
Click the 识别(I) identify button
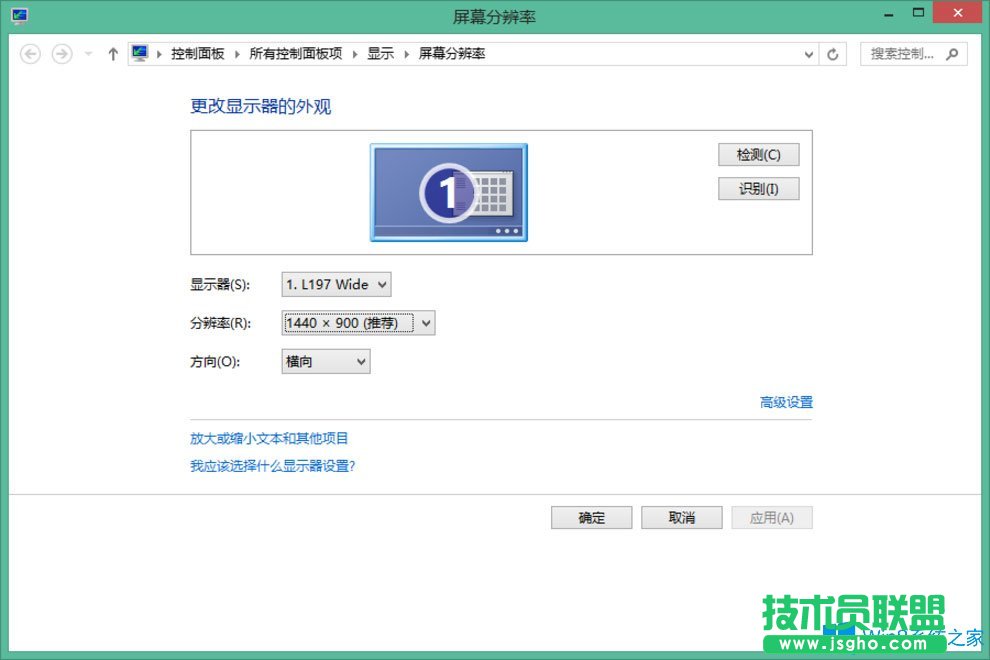[x=758, y=188]
